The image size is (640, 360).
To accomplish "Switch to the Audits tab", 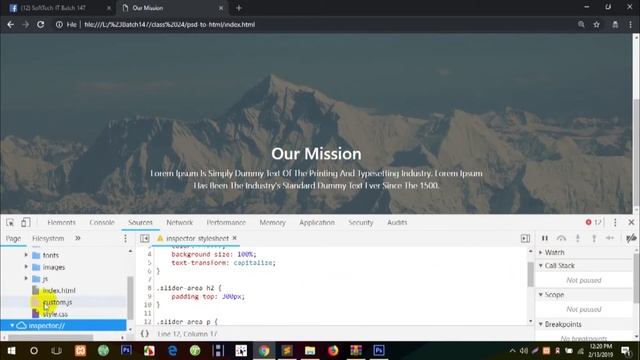I will click(397, 222).
